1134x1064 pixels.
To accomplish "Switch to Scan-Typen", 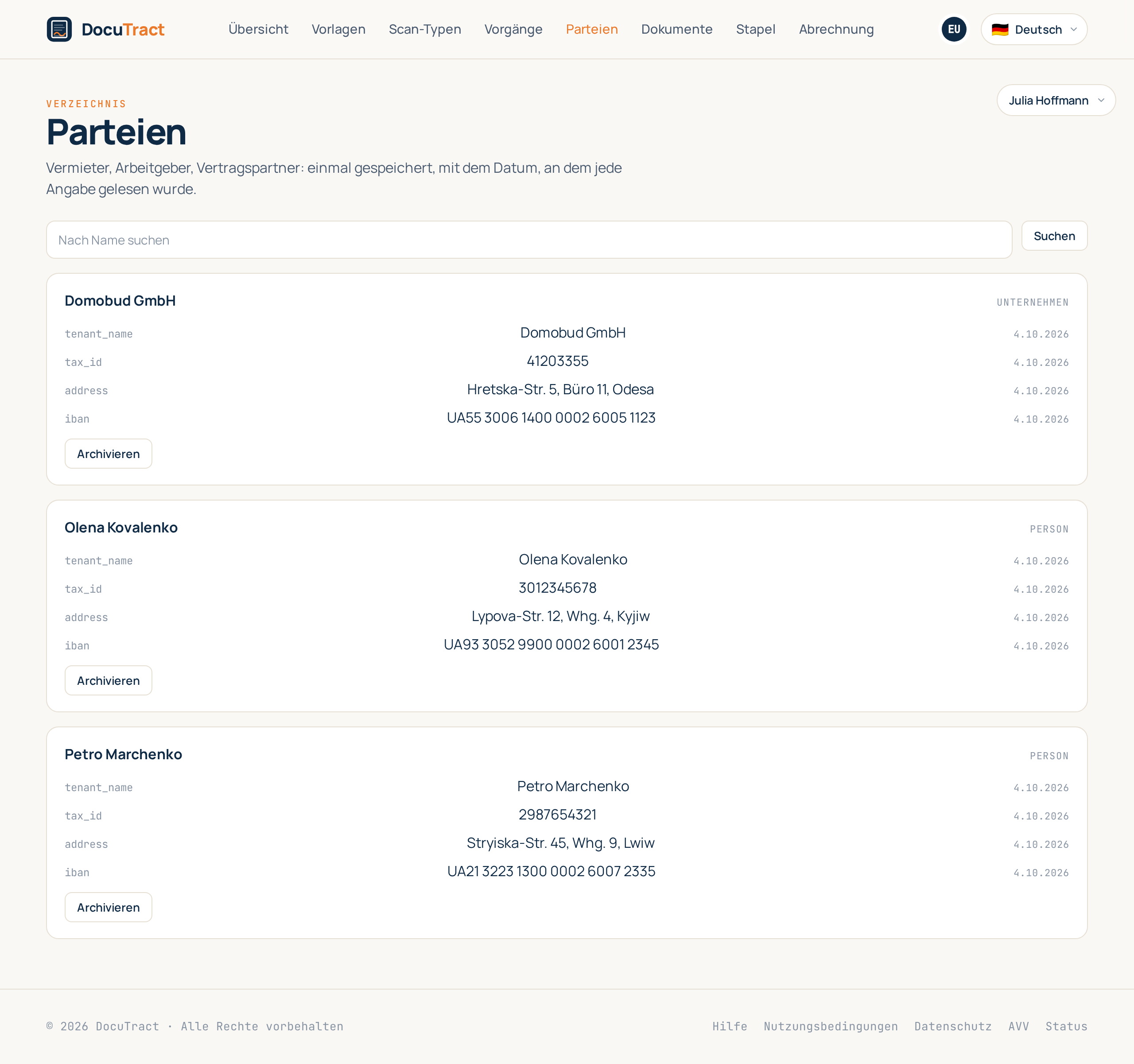I will (425, 29).
